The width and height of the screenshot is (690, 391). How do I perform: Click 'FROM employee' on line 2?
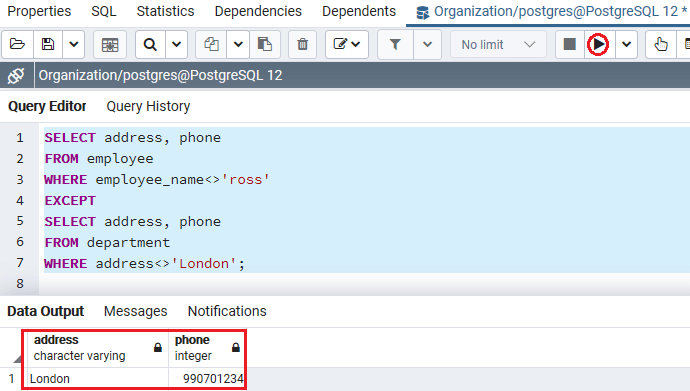tap(99, 158)
